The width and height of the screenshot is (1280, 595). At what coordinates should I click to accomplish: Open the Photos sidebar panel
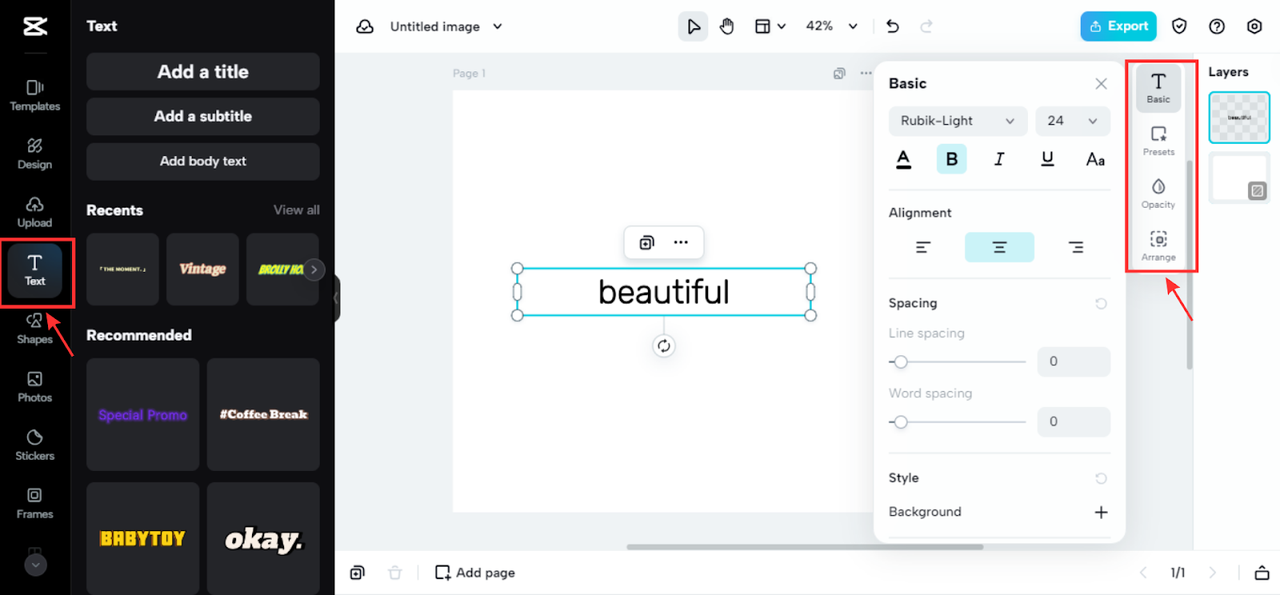(35, 387)
